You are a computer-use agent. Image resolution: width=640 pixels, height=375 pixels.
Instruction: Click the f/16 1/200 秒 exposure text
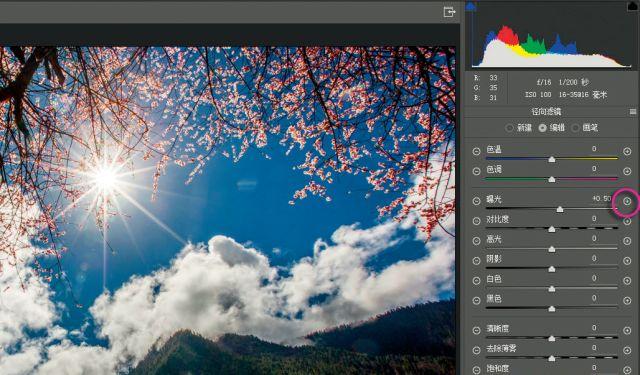(x=563, y=82)
